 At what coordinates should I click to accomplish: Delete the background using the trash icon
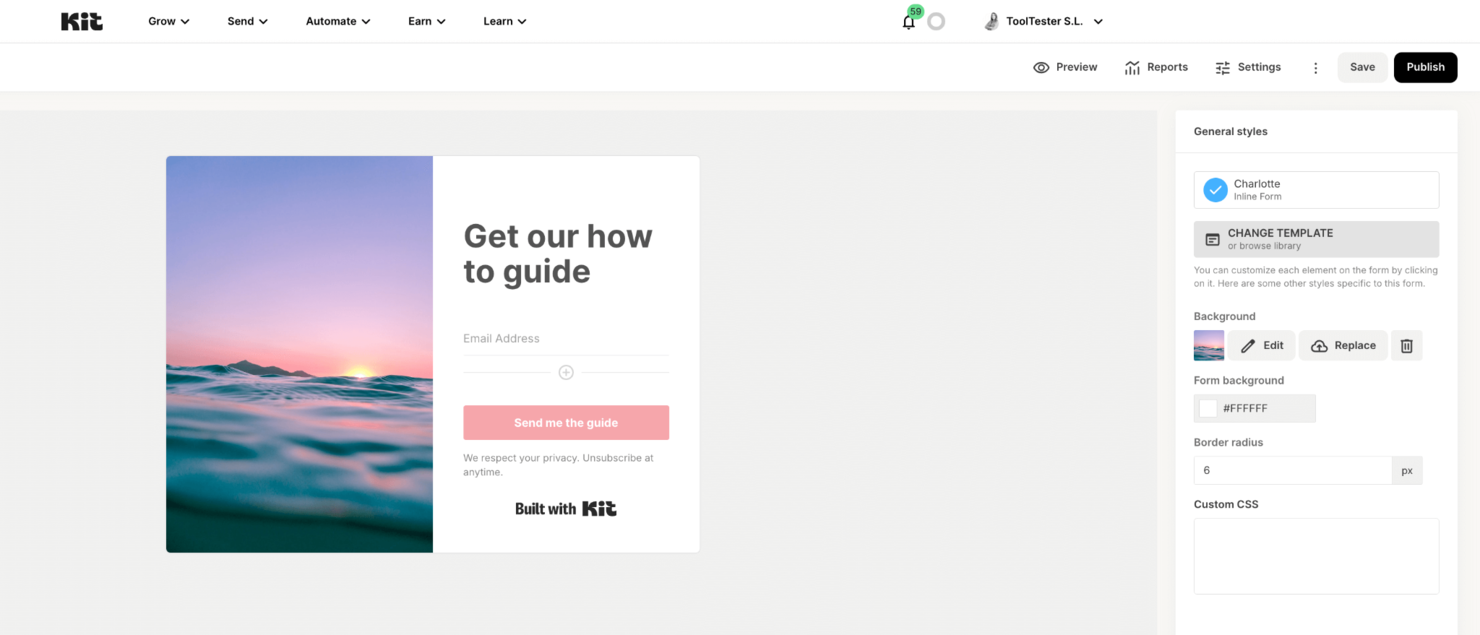click(1407, 345)
